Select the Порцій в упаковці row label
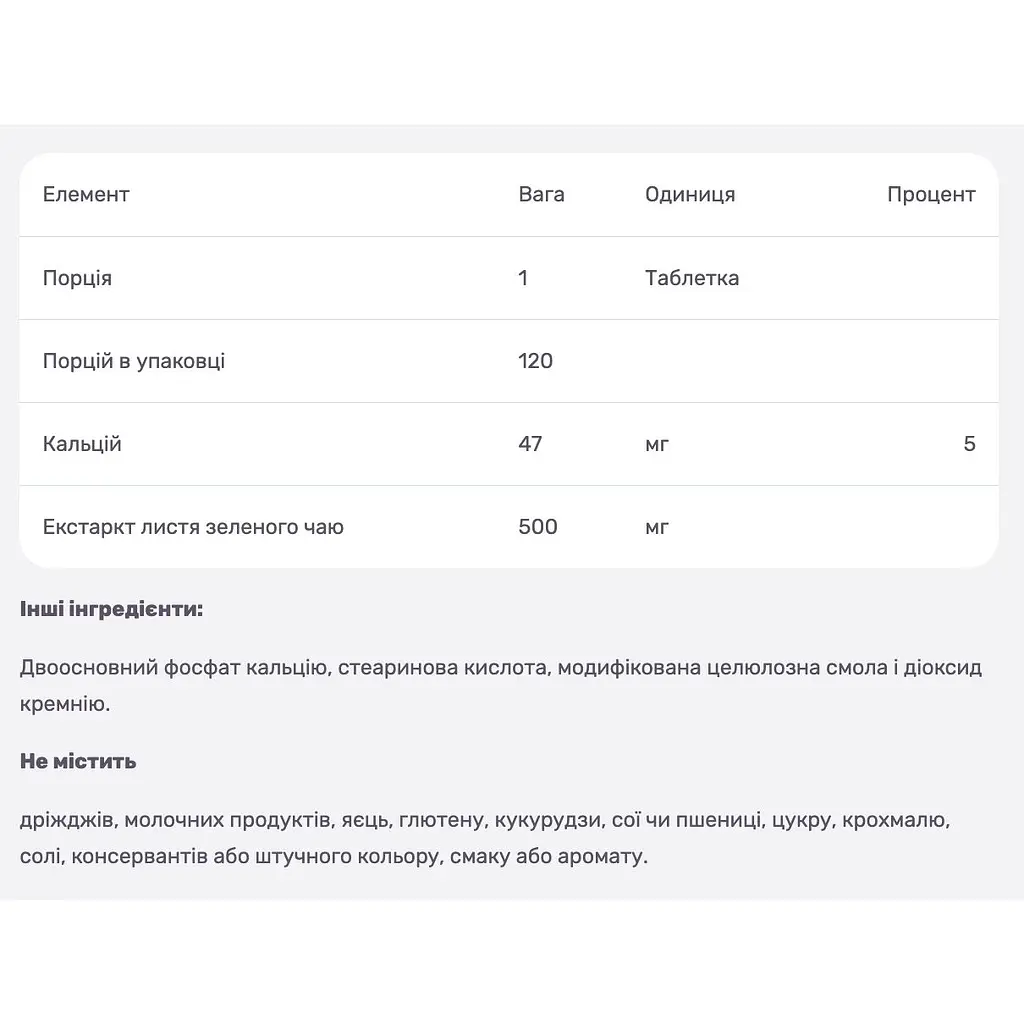1024x1024 pixels. (x=134, y=361)
